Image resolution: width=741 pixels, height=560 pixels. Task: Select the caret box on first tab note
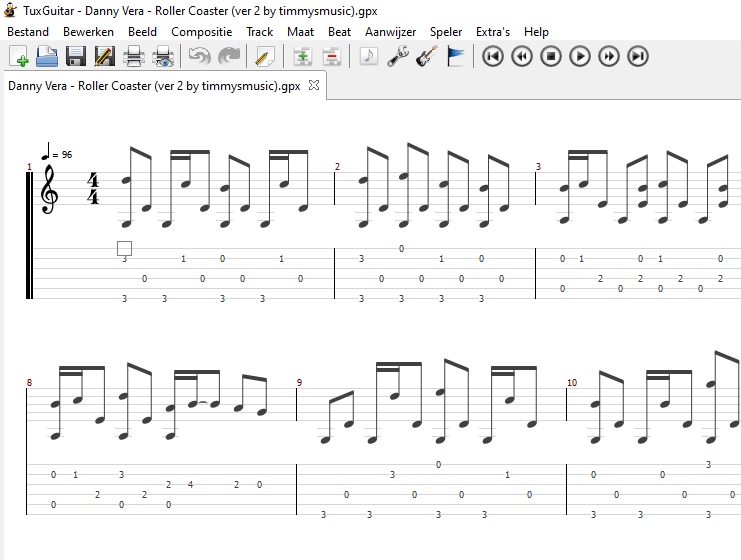coord(124,248)
